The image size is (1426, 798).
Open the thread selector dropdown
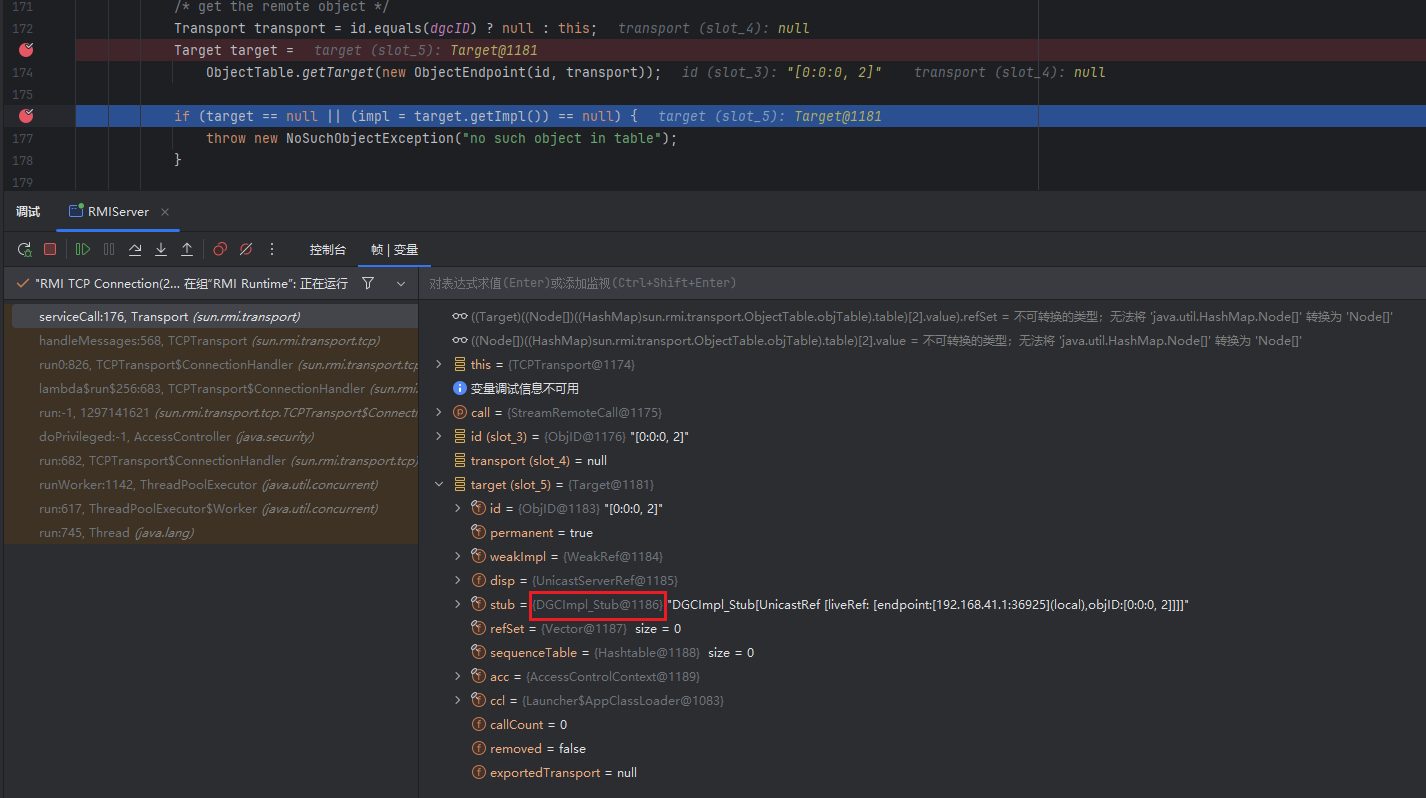(401, 284)
